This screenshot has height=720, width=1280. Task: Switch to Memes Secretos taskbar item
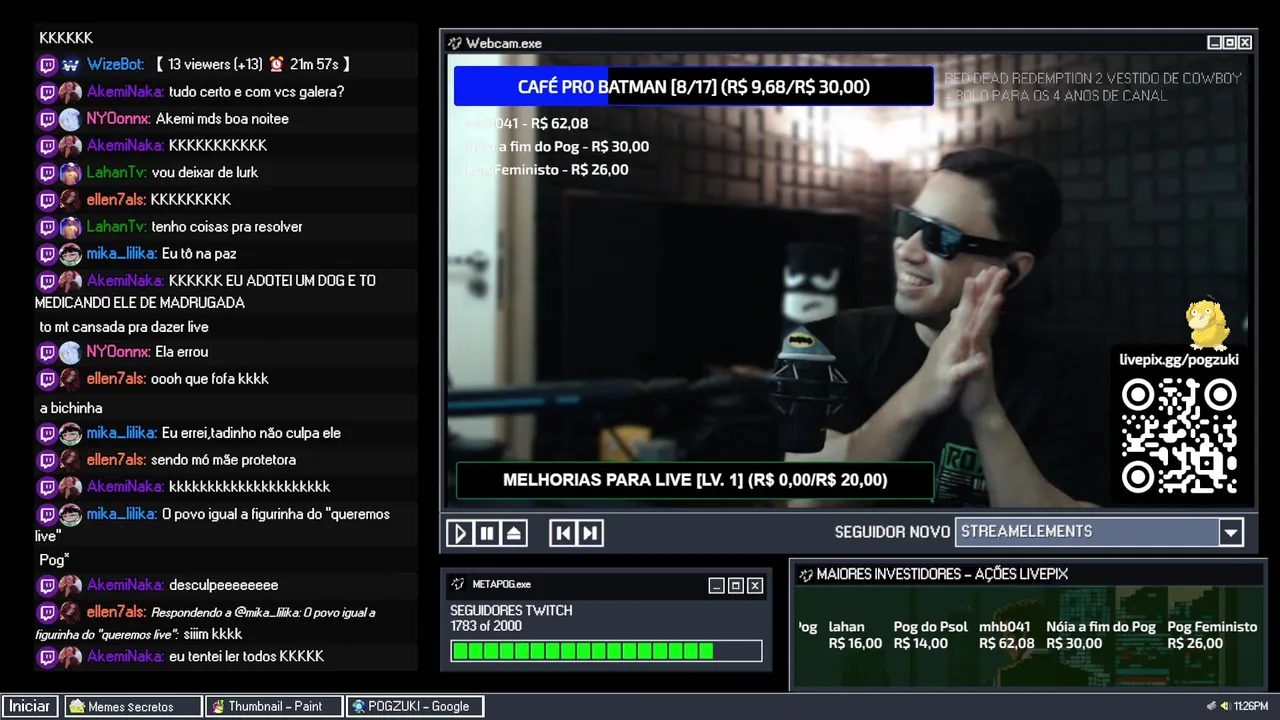tap(132, 706)
